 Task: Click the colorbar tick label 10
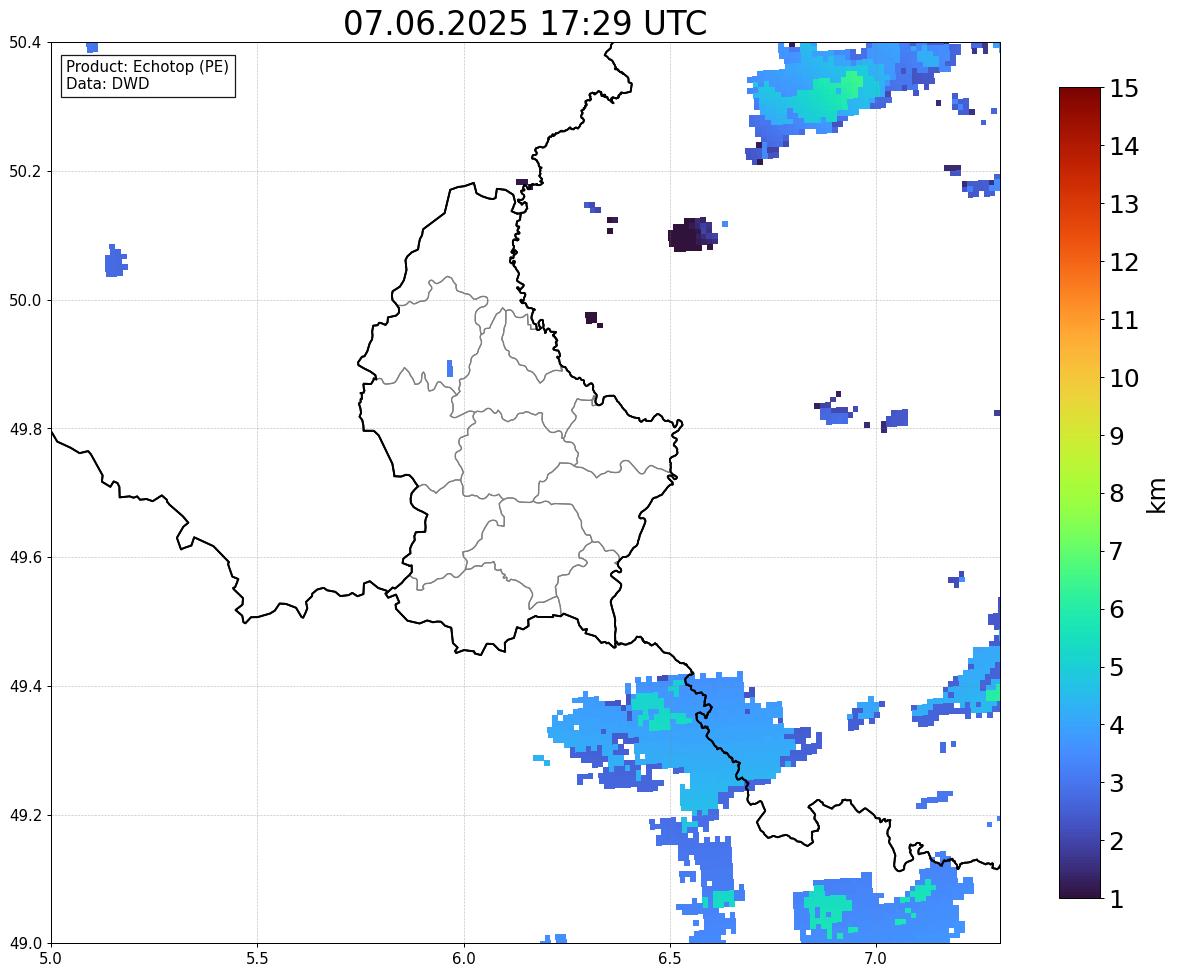tap(1124, 378)
